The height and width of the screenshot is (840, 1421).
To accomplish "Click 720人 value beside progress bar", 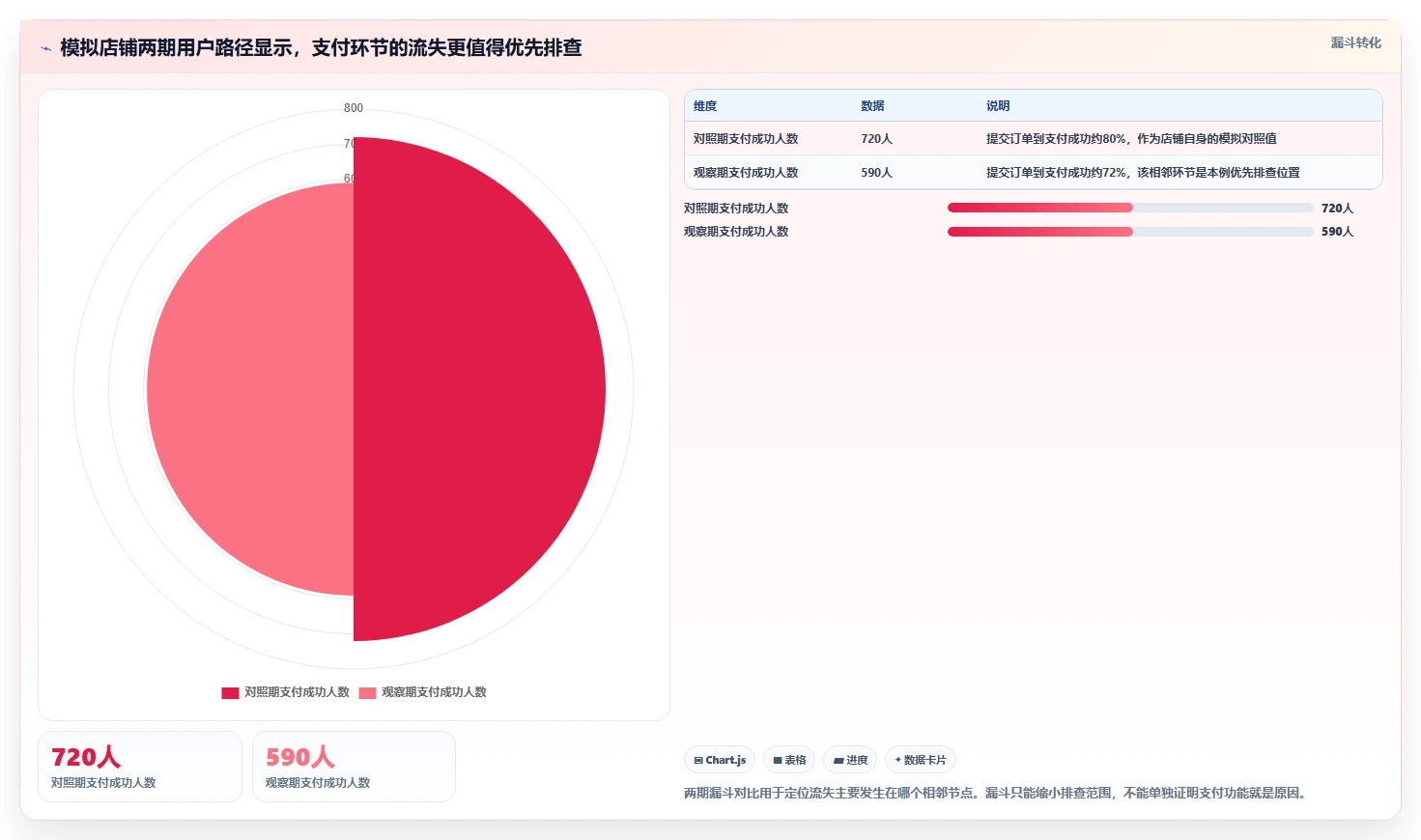I will [1337, 208].
